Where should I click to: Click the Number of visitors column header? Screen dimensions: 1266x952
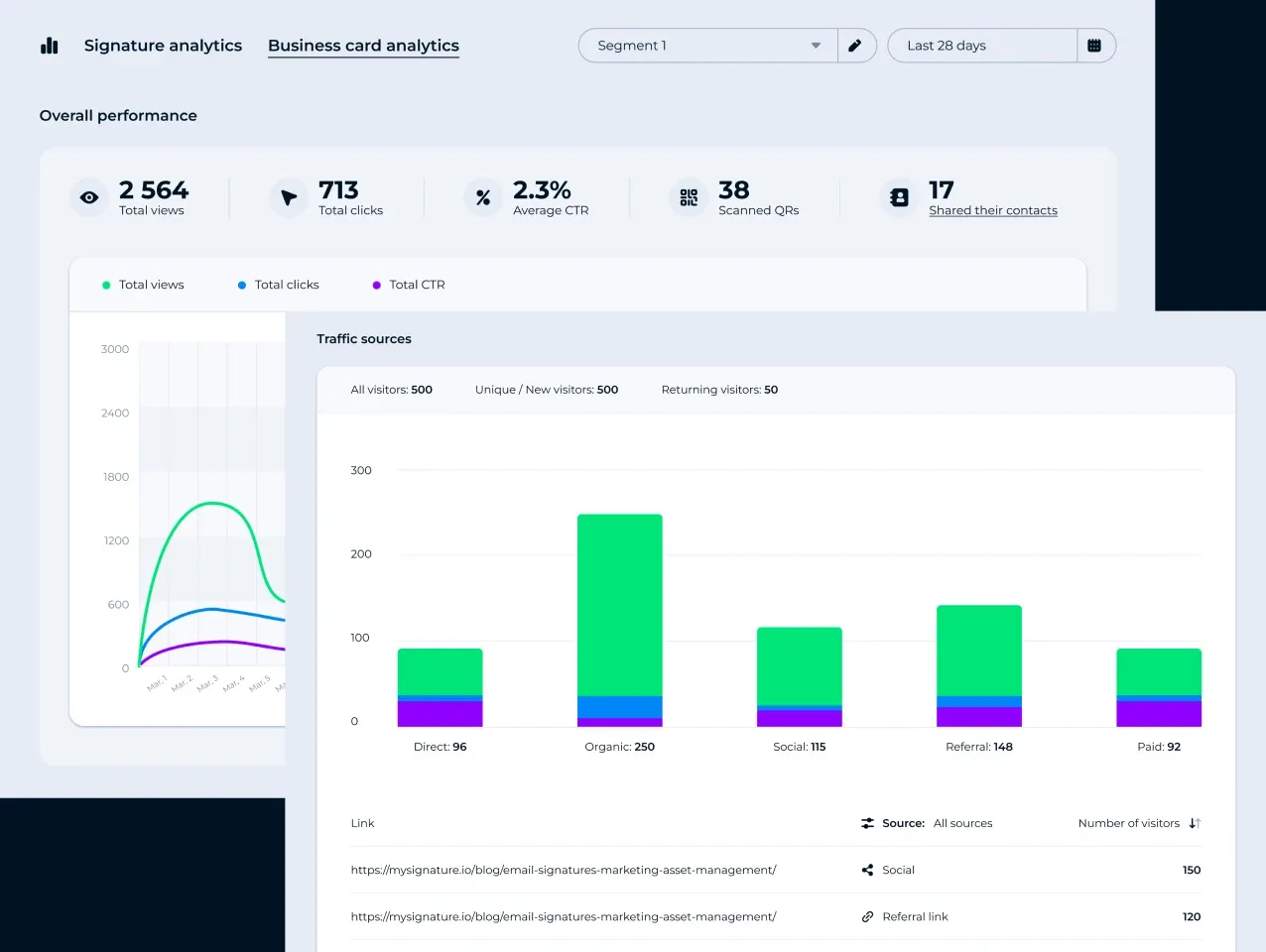click(1129, 823)
